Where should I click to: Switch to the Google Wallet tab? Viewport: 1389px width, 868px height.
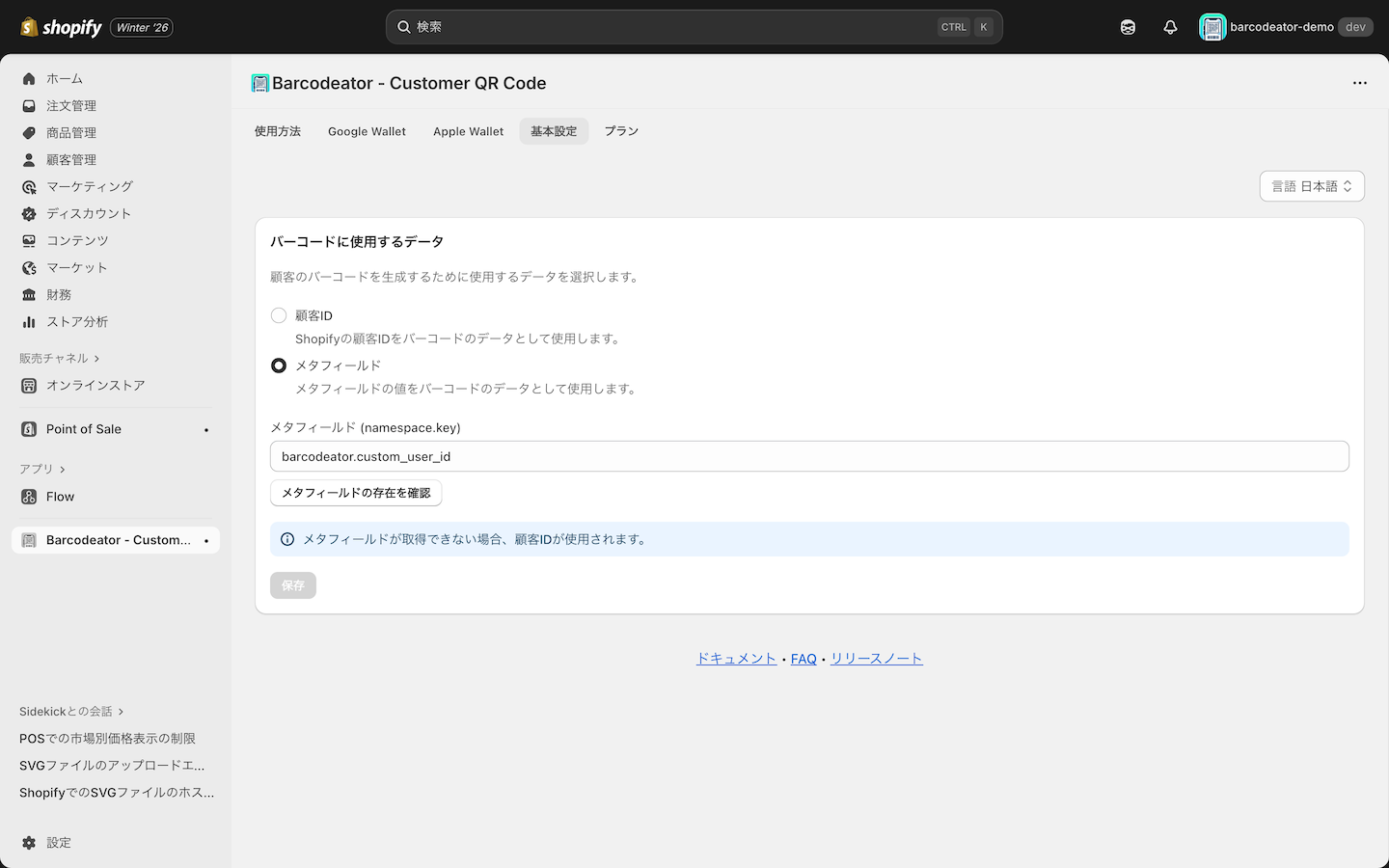(x=367, y=131)
